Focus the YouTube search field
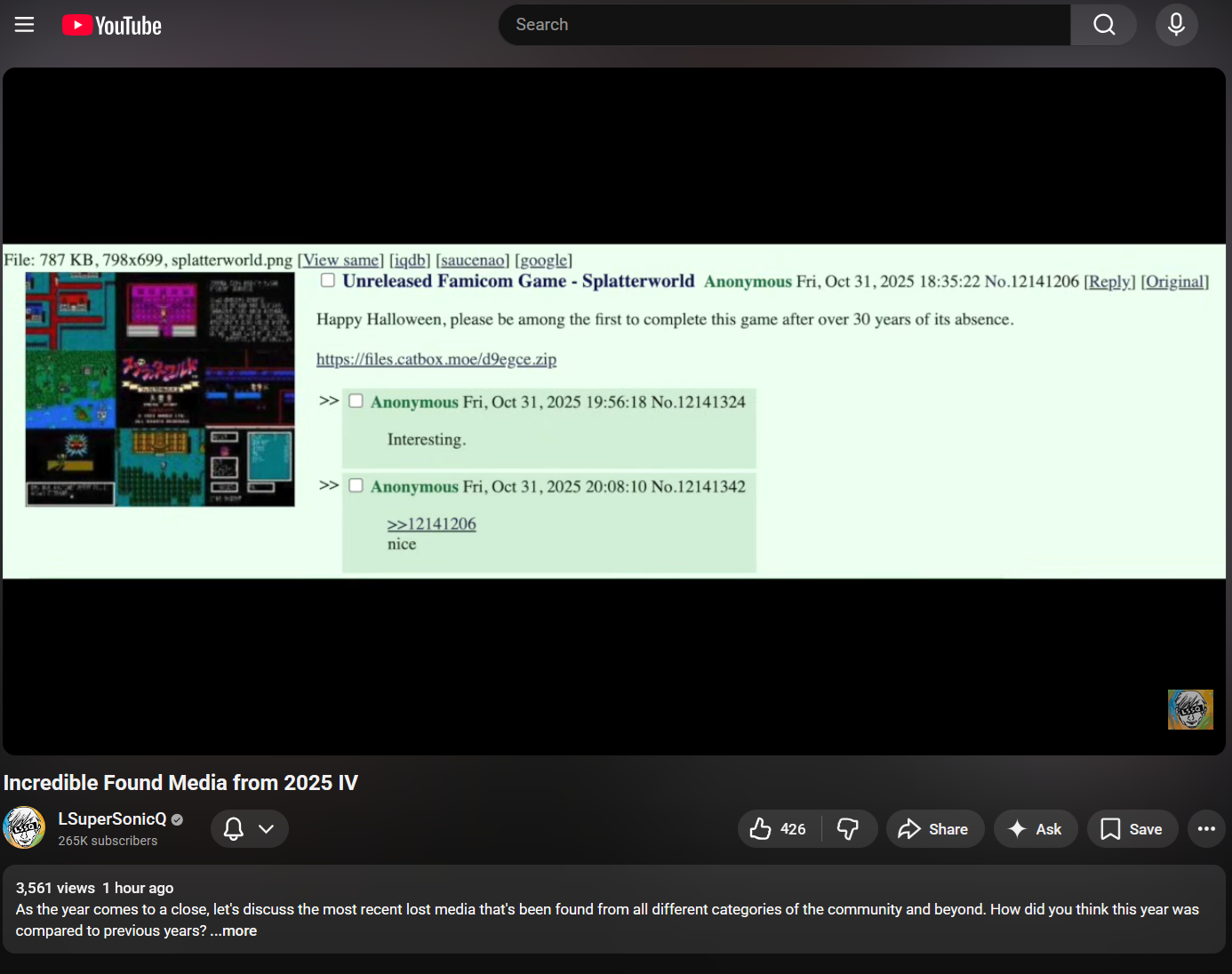Image resolution: width=1232 pixels, height=974 pixels. coord(784,25)
